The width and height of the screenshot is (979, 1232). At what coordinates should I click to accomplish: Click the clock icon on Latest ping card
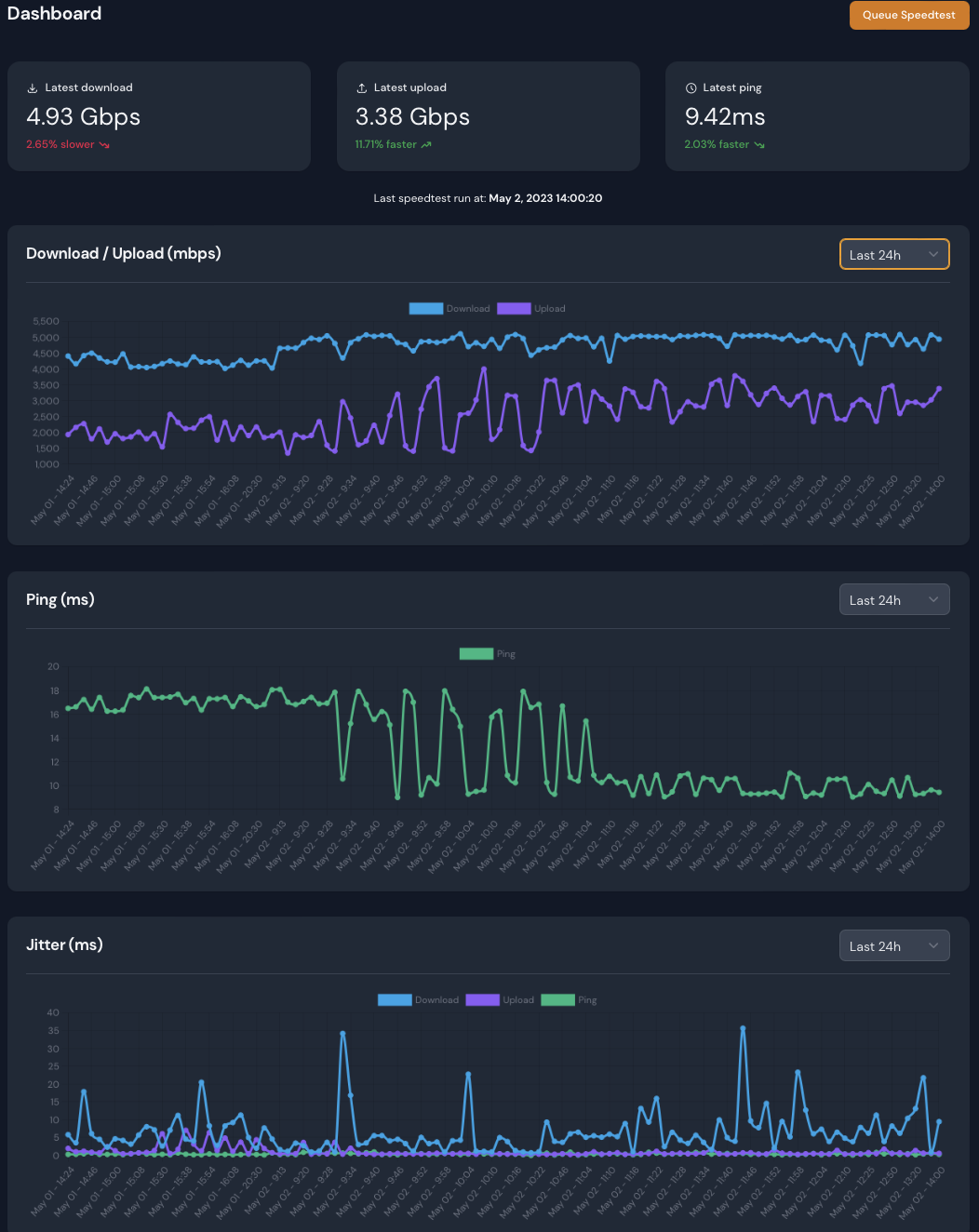(691, 87)
